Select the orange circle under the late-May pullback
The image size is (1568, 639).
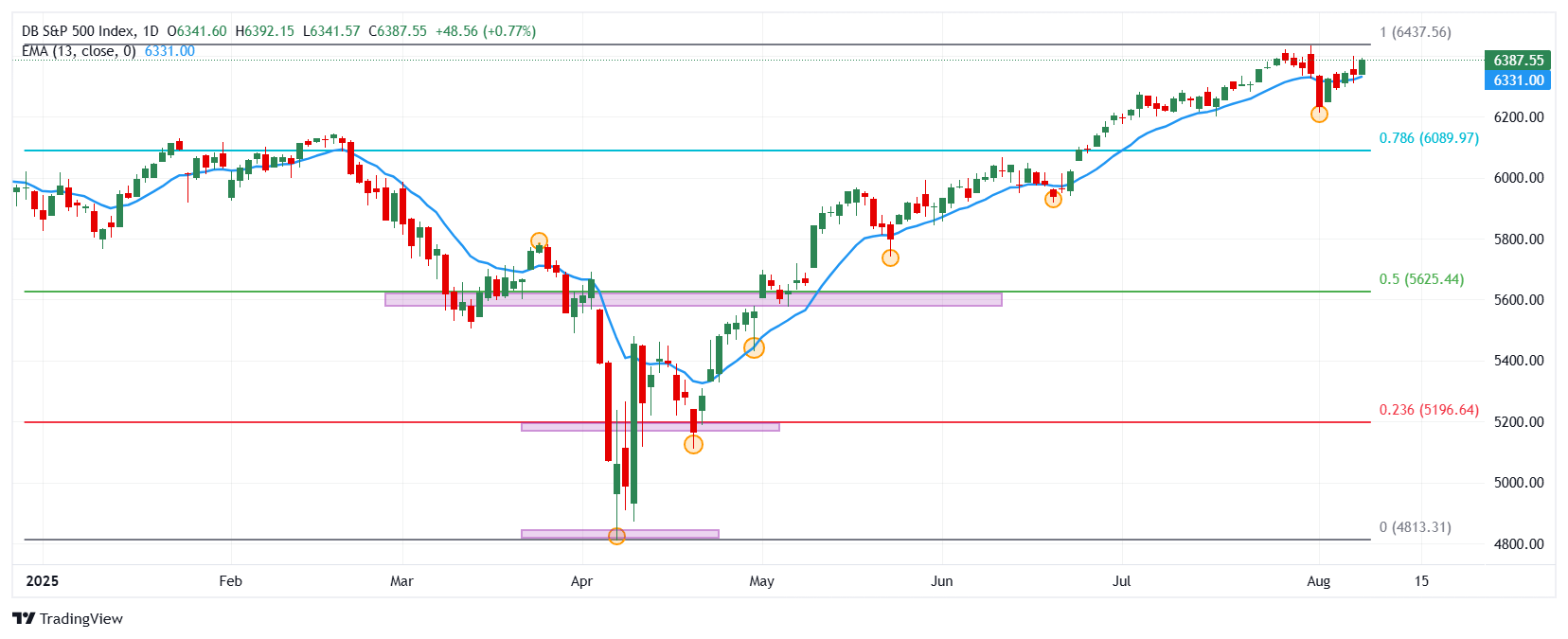(x=890, y=257)
